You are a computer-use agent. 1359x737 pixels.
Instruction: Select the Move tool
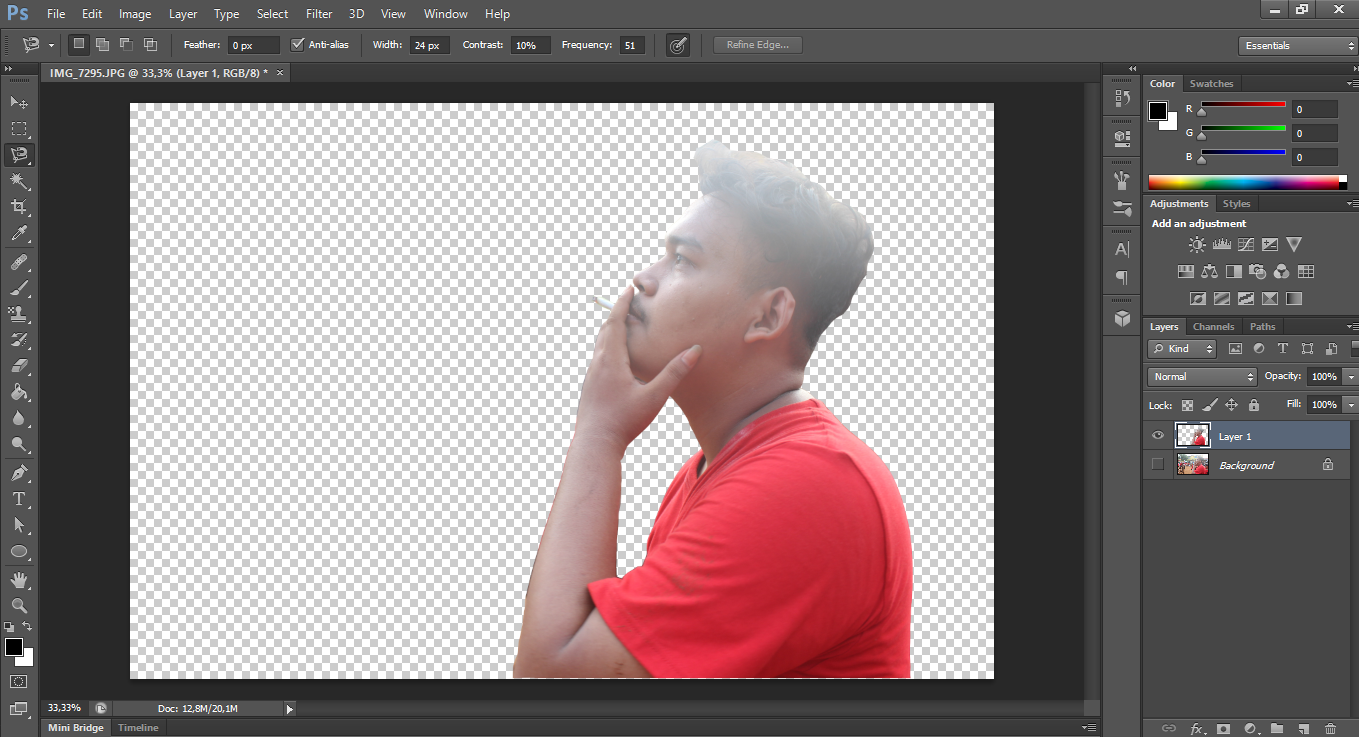tap(19, 102)
